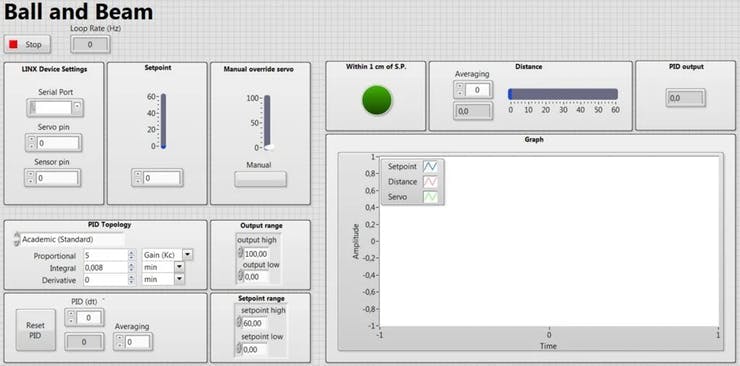The width and height of the screenshot is (740, 366).
Task: Click the Within 1 cm green LED indicator
Action: click(x=377, y=100)
